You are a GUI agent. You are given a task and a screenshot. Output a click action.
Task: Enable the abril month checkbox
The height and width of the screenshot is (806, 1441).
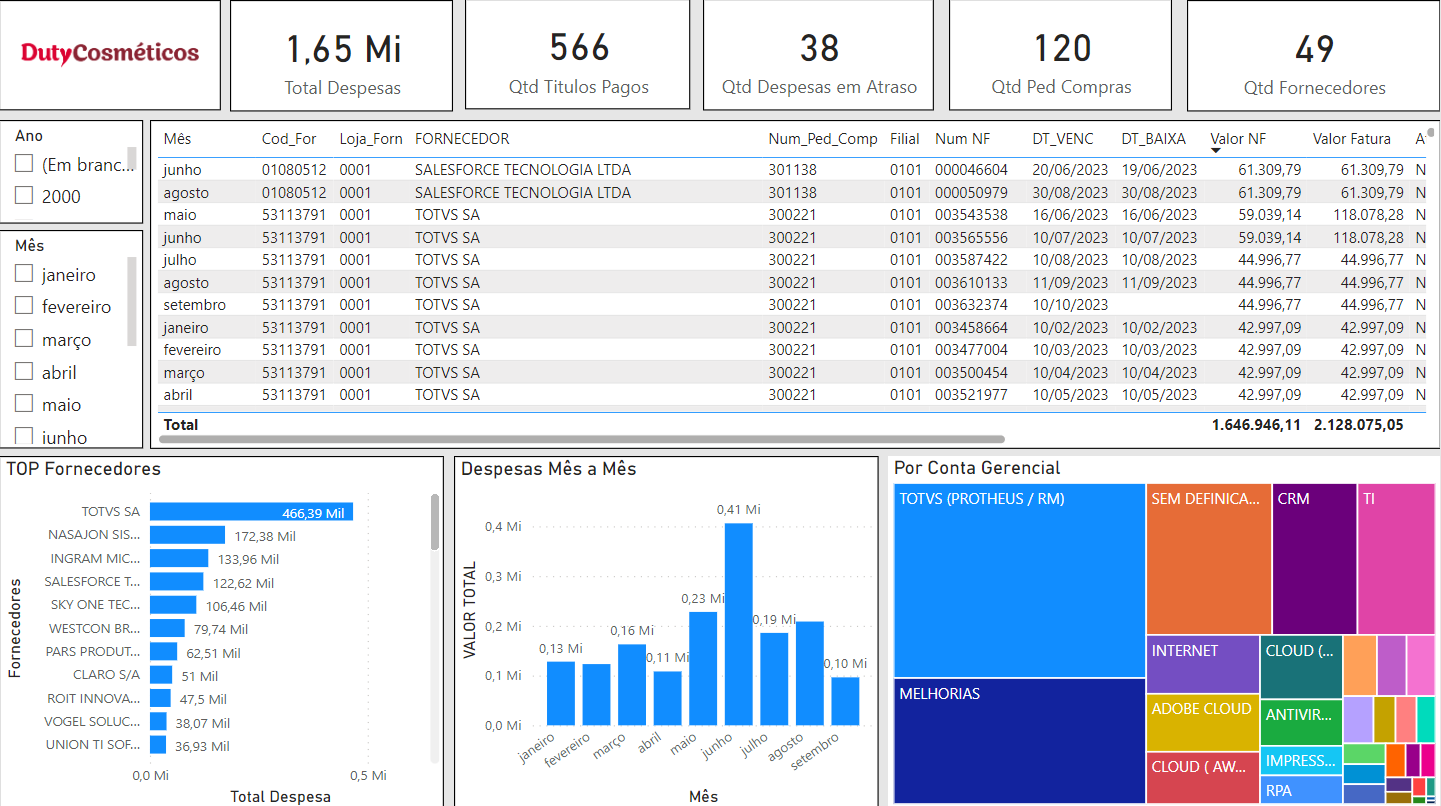pos(24,372)
